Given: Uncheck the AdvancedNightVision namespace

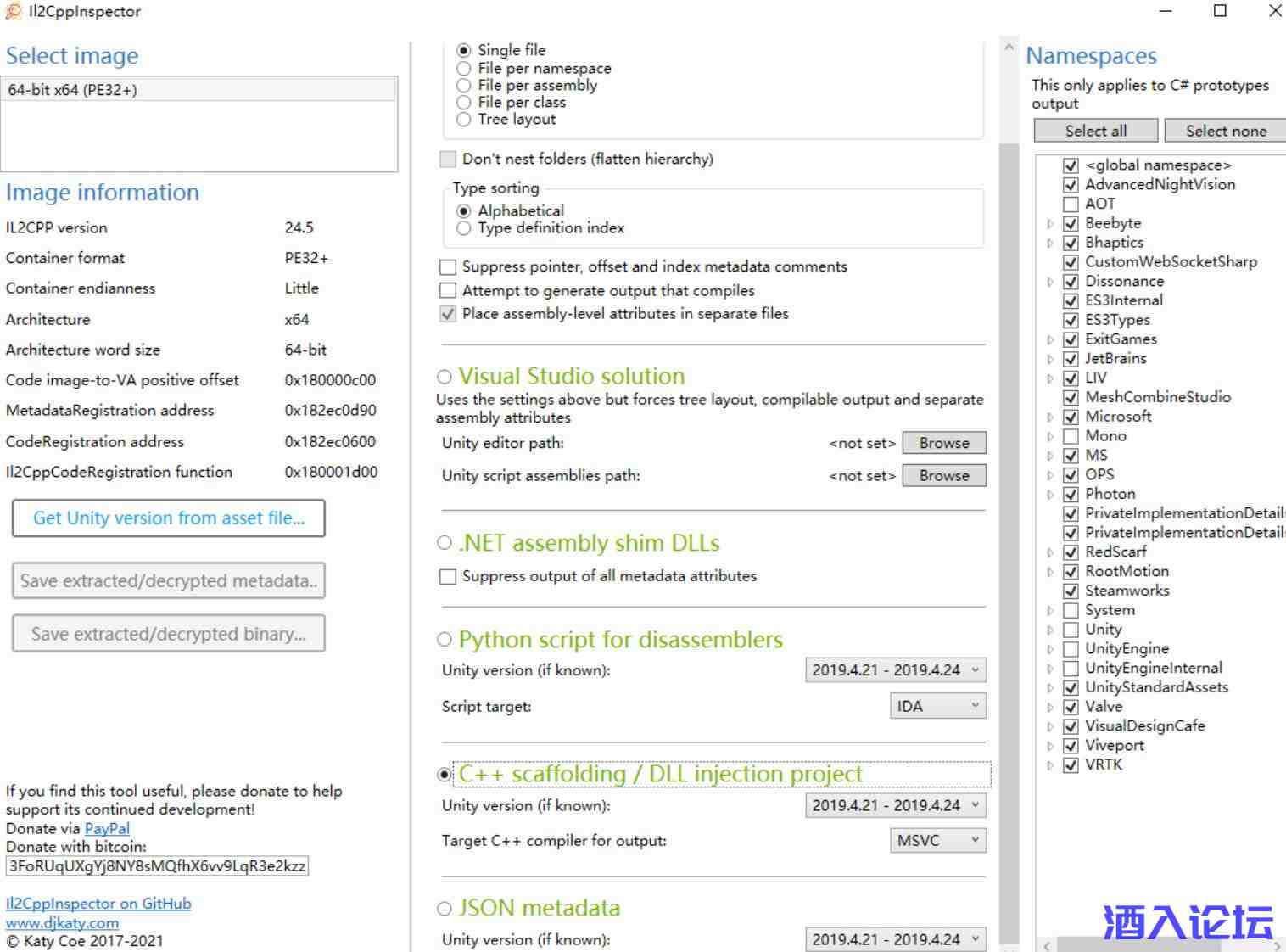Looking at the screenshot, I should [x=1071, y=185].
